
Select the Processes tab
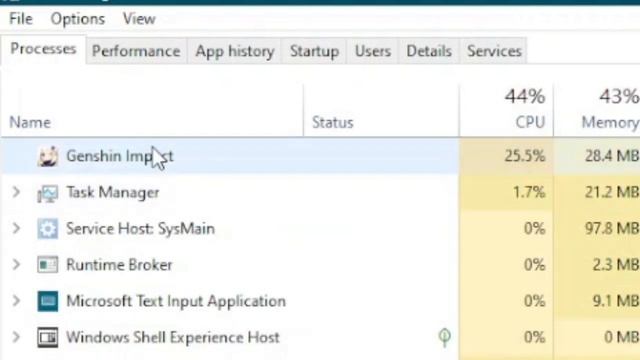[x=43, y=49]
